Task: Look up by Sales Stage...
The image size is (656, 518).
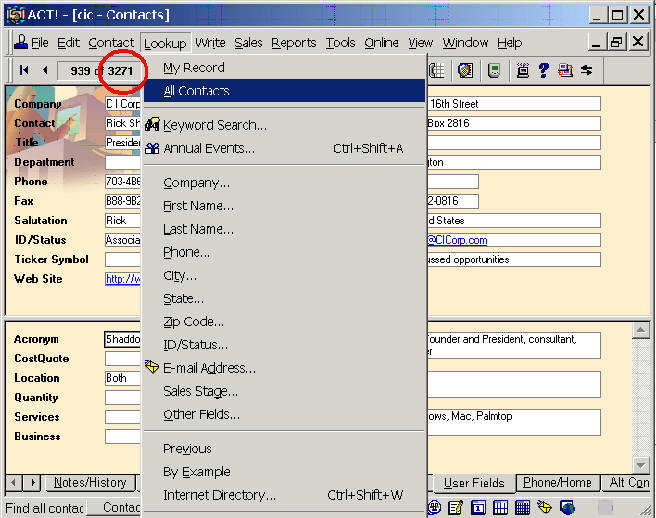Action: pos(284,391)
